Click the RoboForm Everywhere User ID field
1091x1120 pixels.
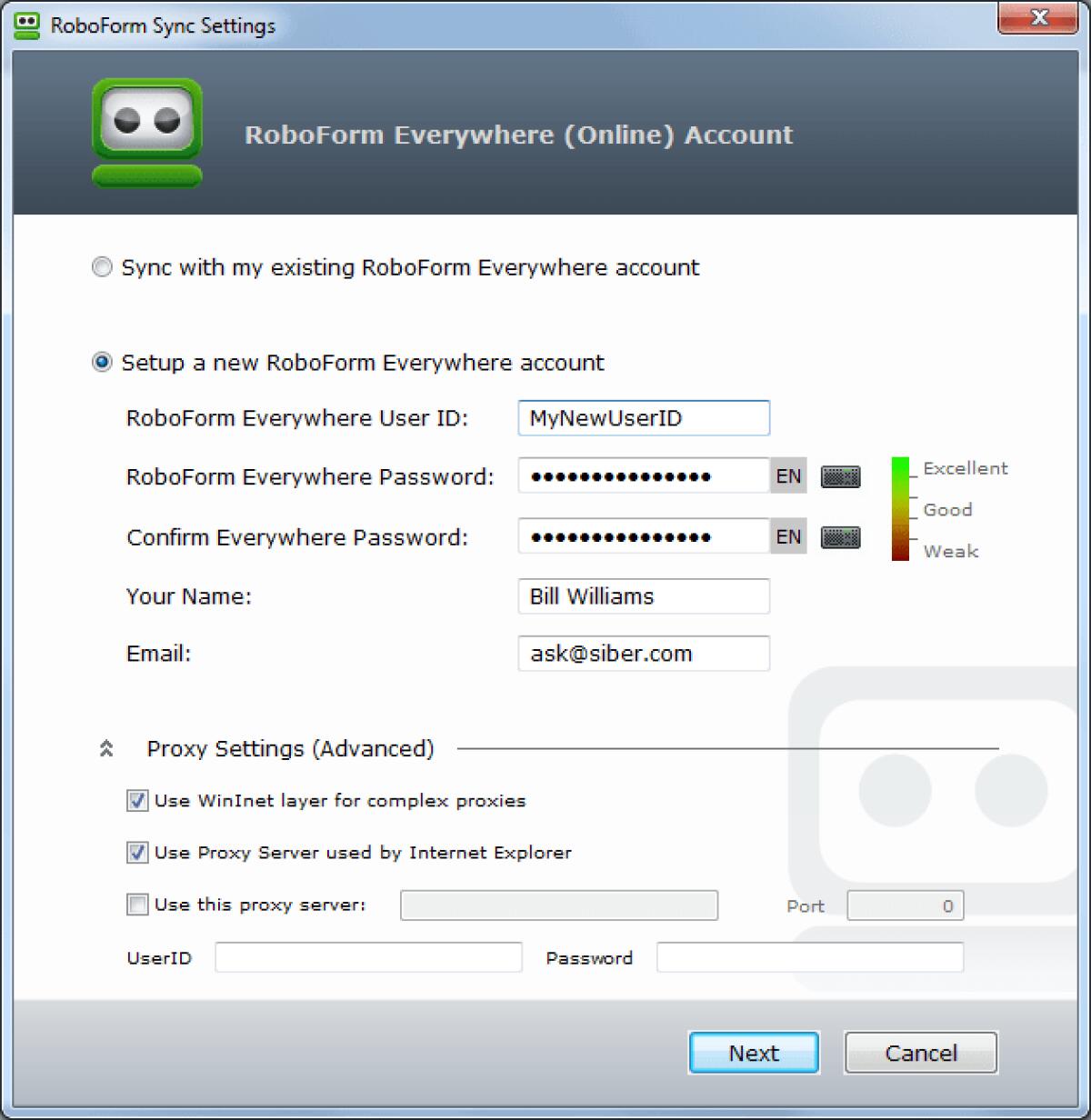pos(643,418)
